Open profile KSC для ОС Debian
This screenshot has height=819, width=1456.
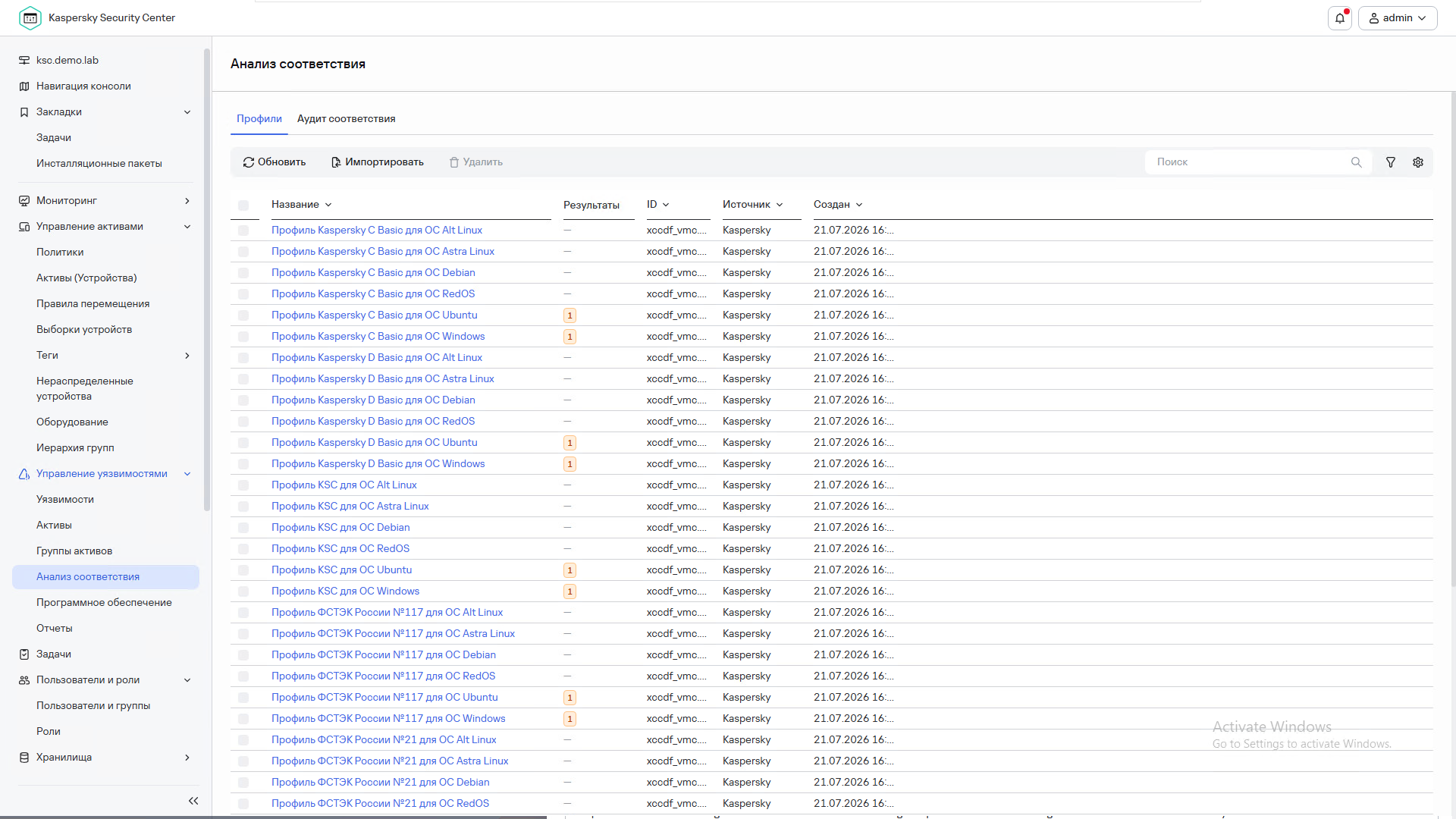pyautogui.click(x=340, y=528)
